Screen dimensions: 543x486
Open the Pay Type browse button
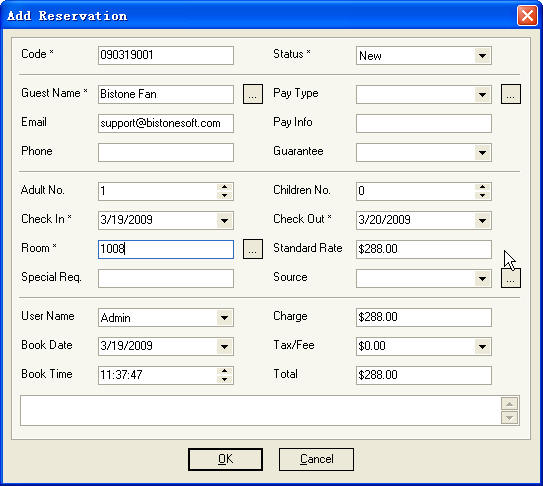click(511, 94)
